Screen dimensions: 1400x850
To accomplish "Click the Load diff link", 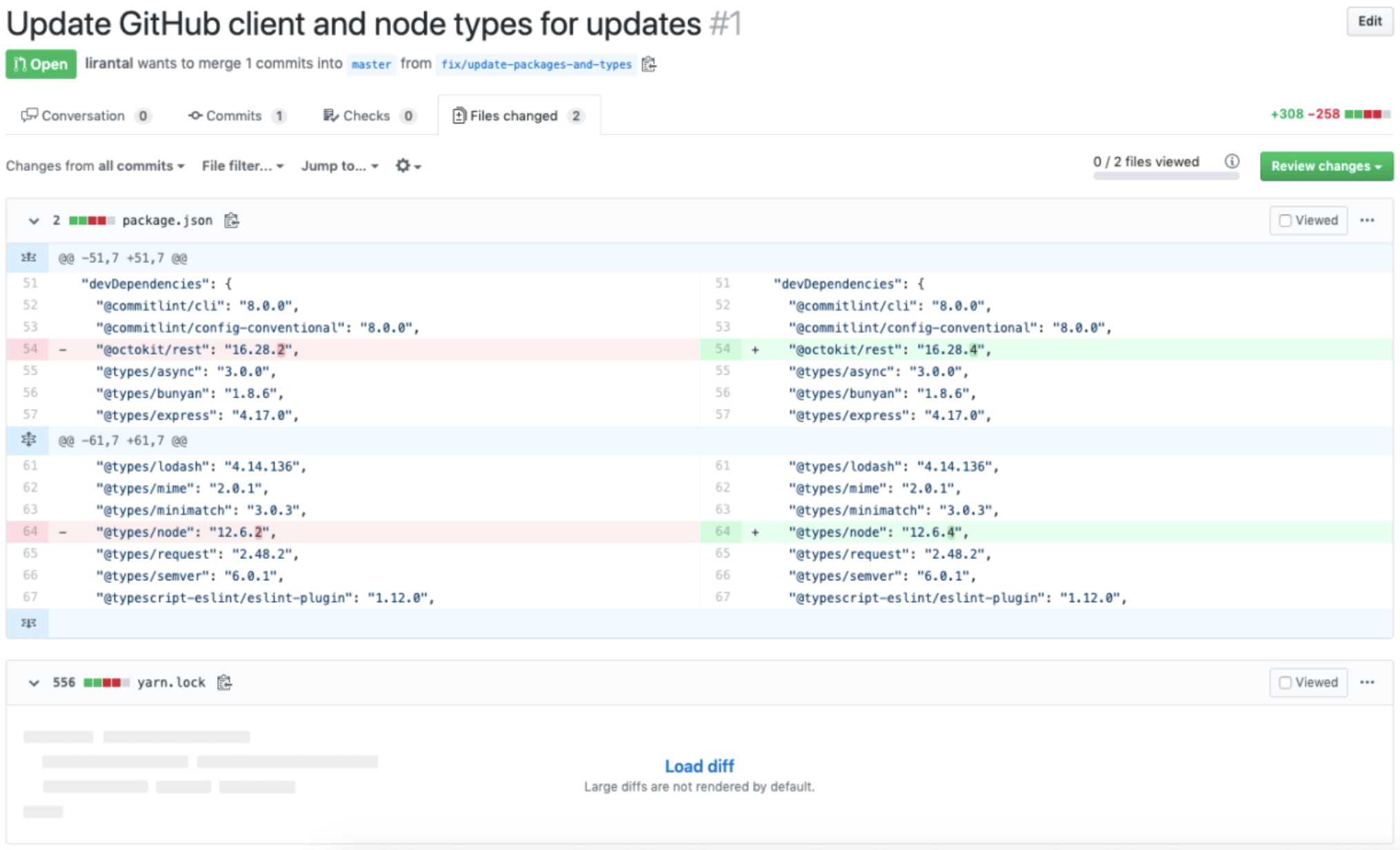I will click(699, 766).
